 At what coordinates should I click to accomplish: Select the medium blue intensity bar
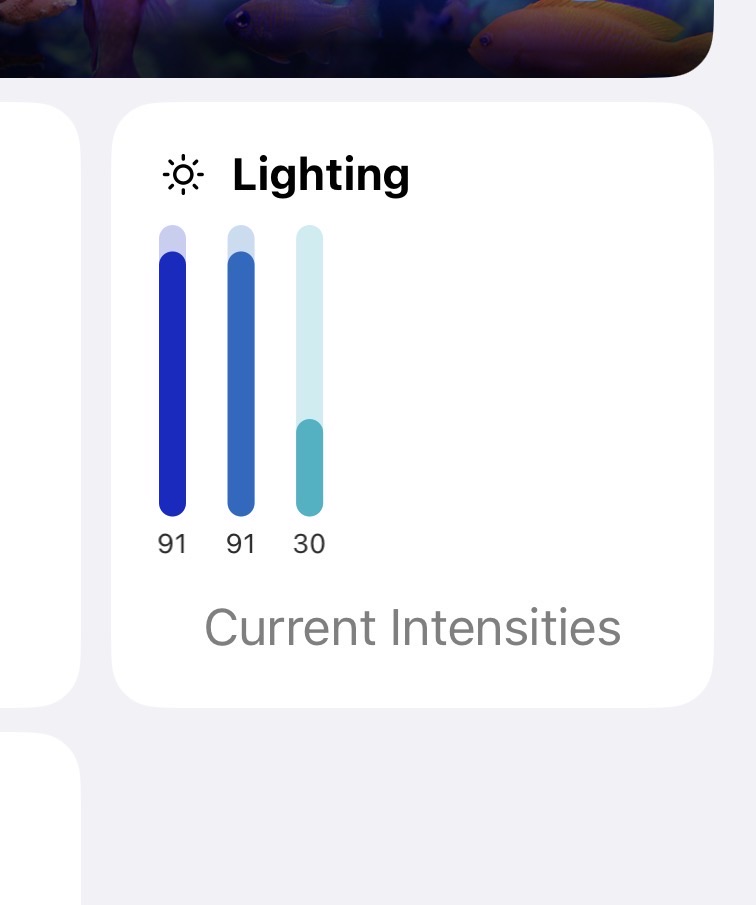(241, 371)
